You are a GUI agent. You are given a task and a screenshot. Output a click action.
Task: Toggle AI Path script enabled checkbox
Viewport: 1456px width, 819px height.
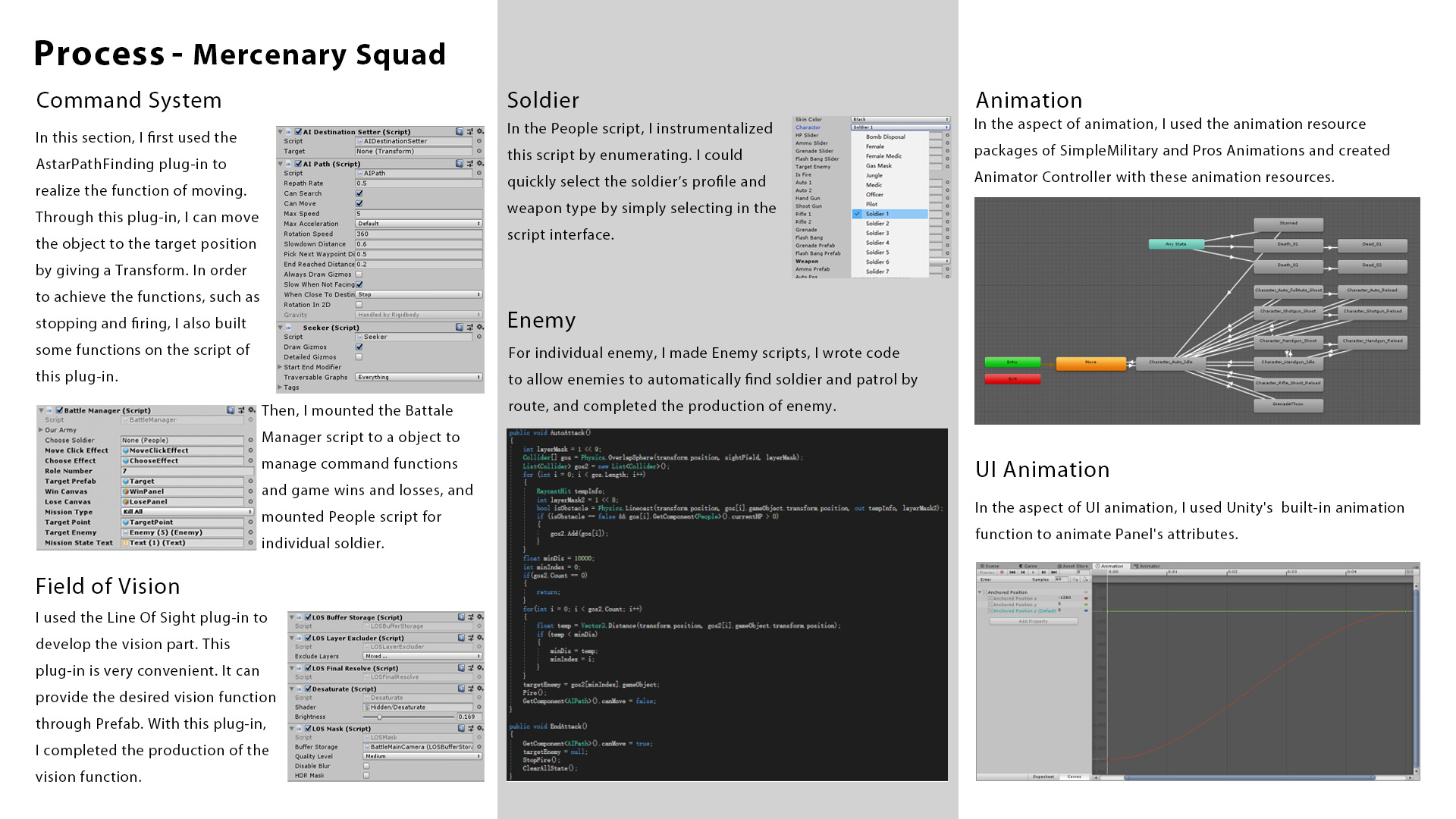click(299, 164)
